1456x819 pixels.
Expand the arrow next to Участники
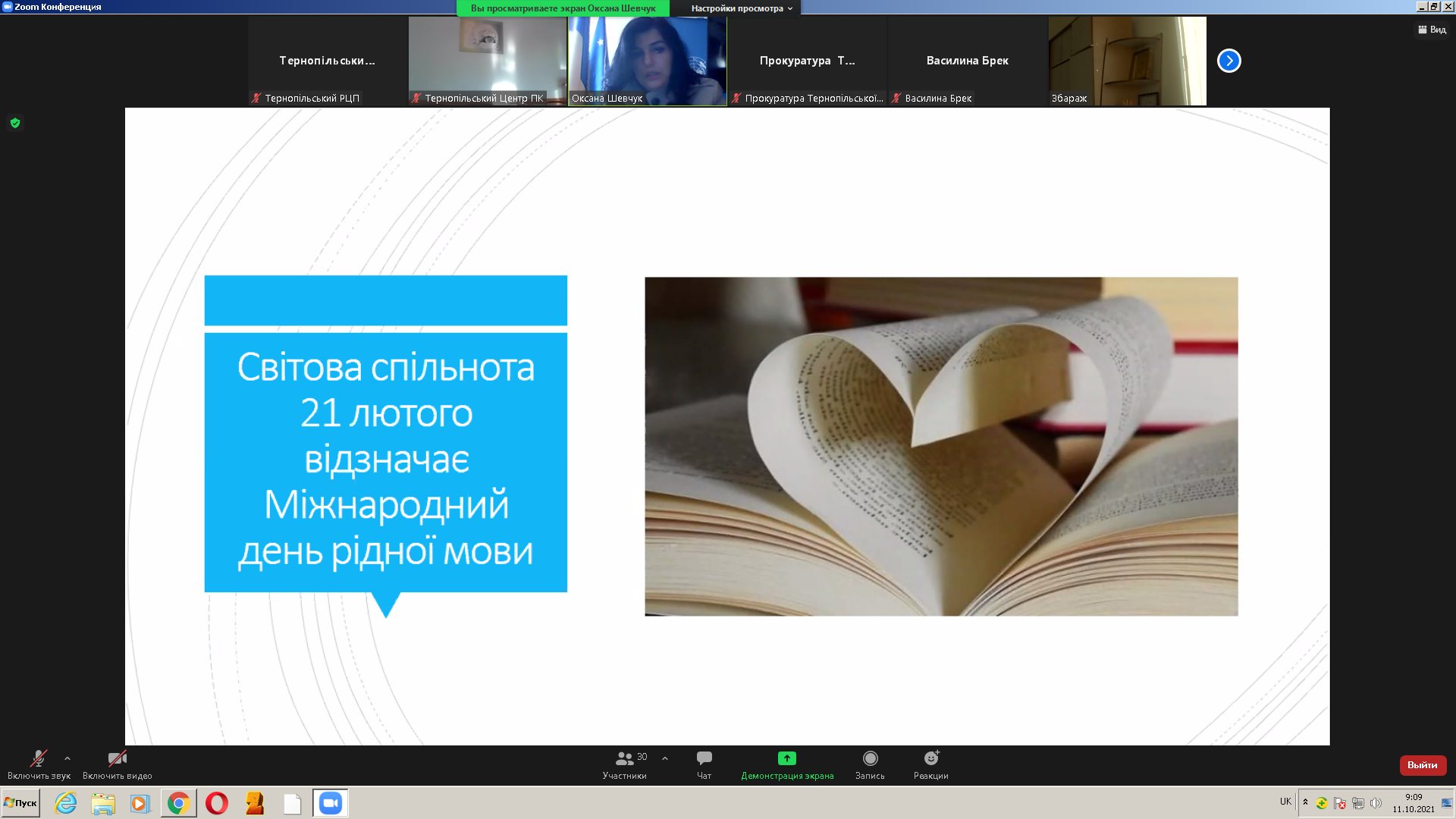click(665, 758)
